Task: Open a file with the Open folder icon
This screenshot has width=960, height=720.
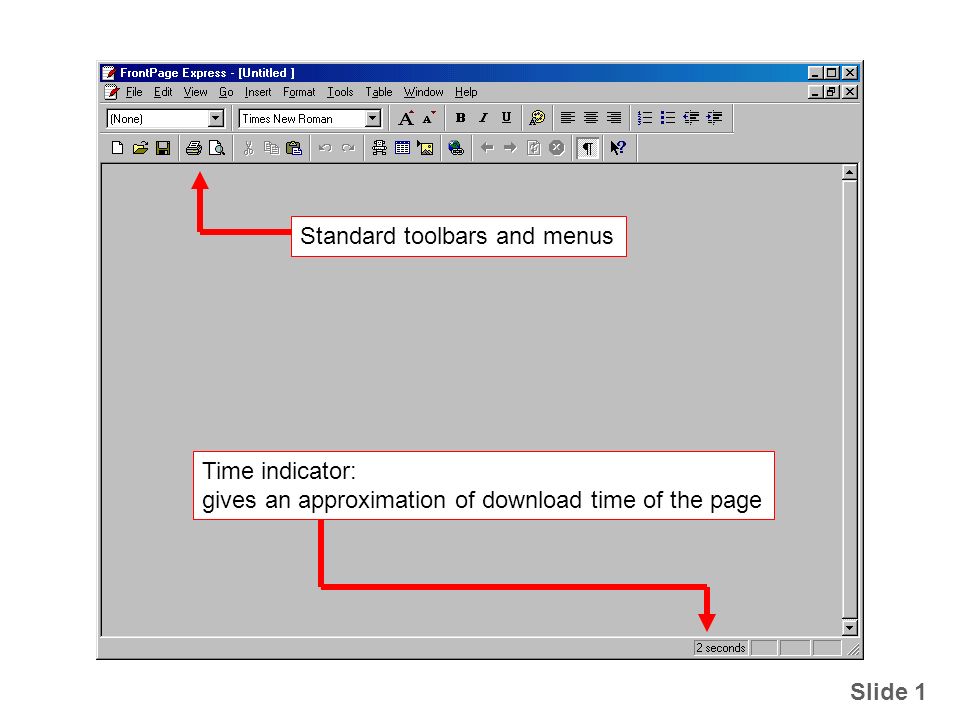Action: tap(140, 148)
